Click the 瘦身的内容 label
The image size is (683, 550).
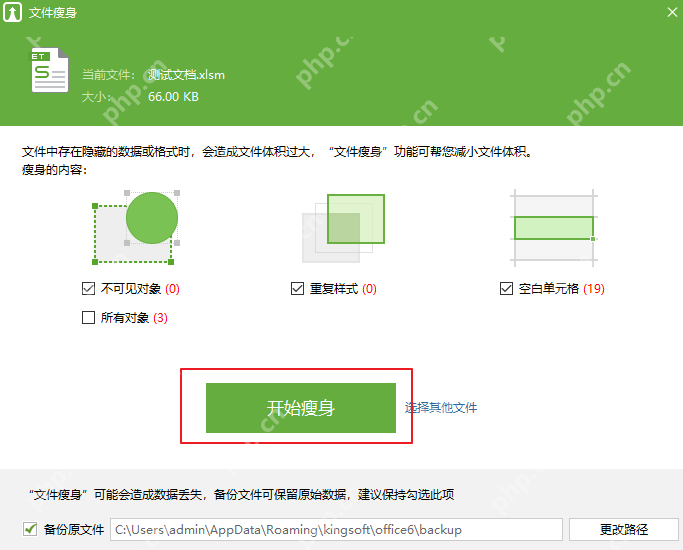[54, 170]
